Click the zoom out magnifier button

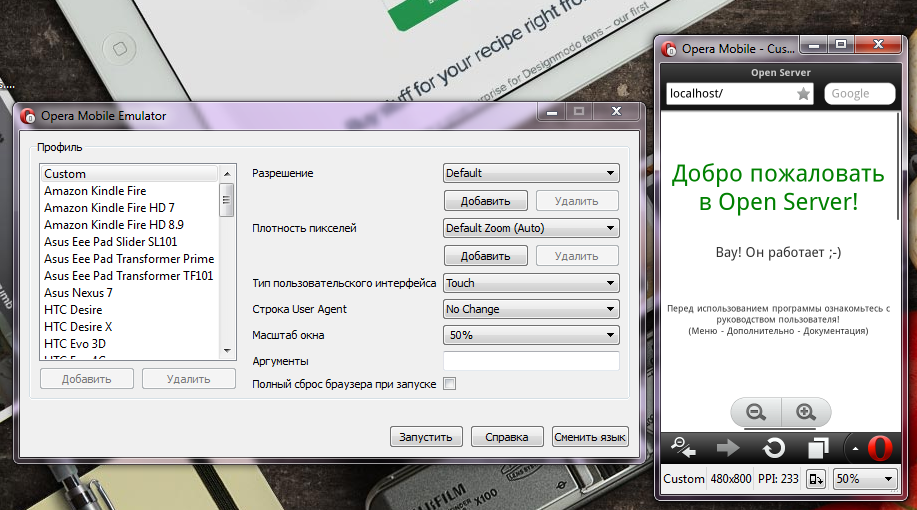756,412
